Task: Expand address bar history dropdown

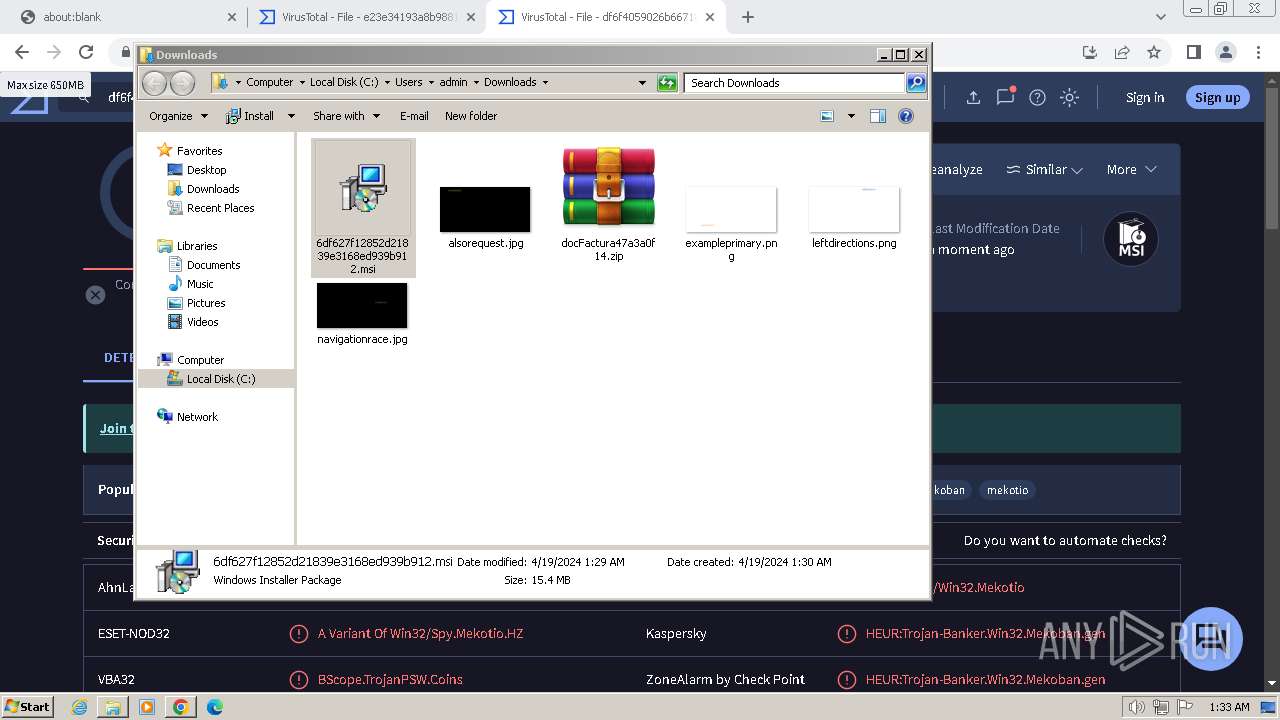Action: pyautogui.click(x=642, y=83)
